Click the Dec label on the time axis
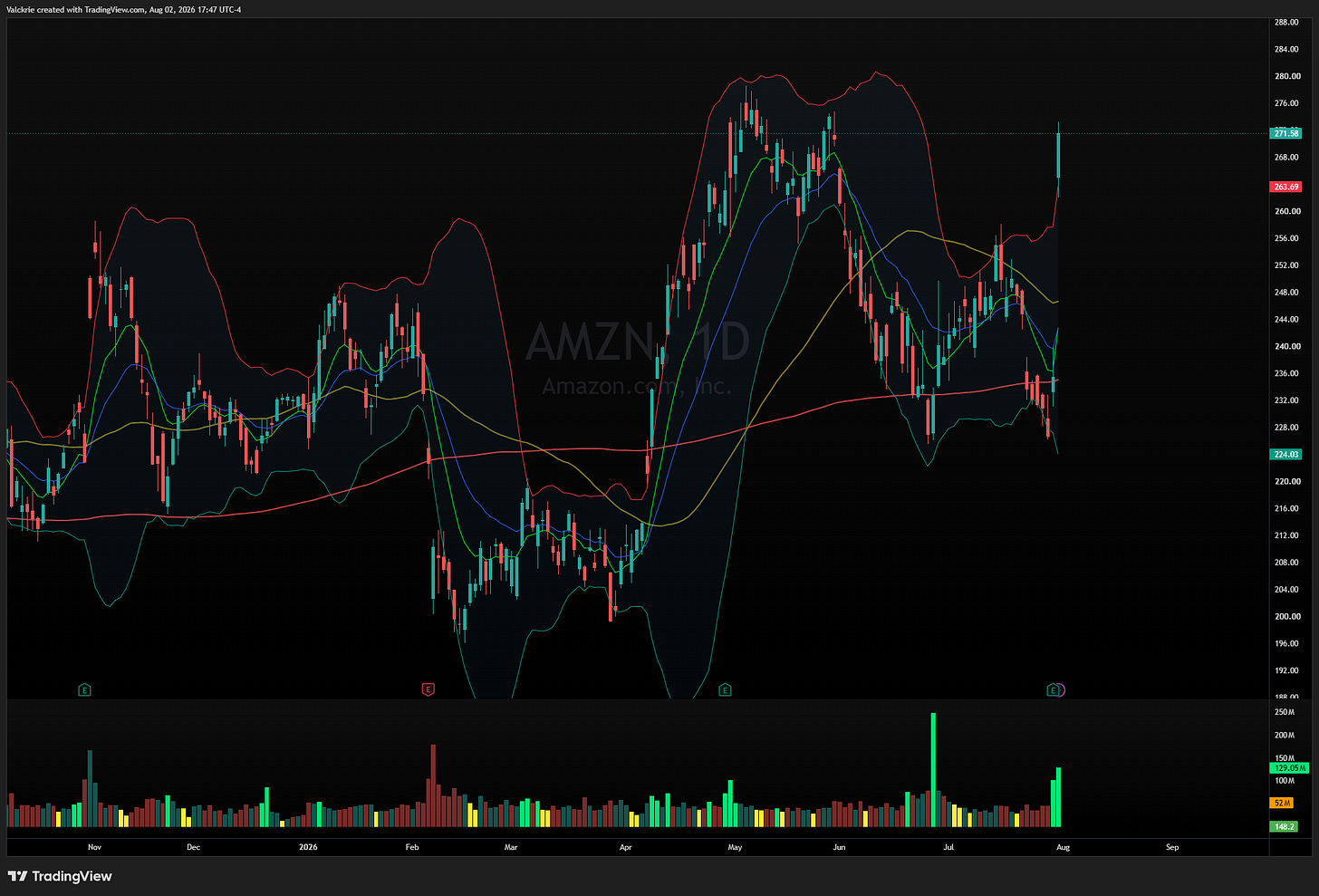 pyautogui.click(x=193, y=848)
